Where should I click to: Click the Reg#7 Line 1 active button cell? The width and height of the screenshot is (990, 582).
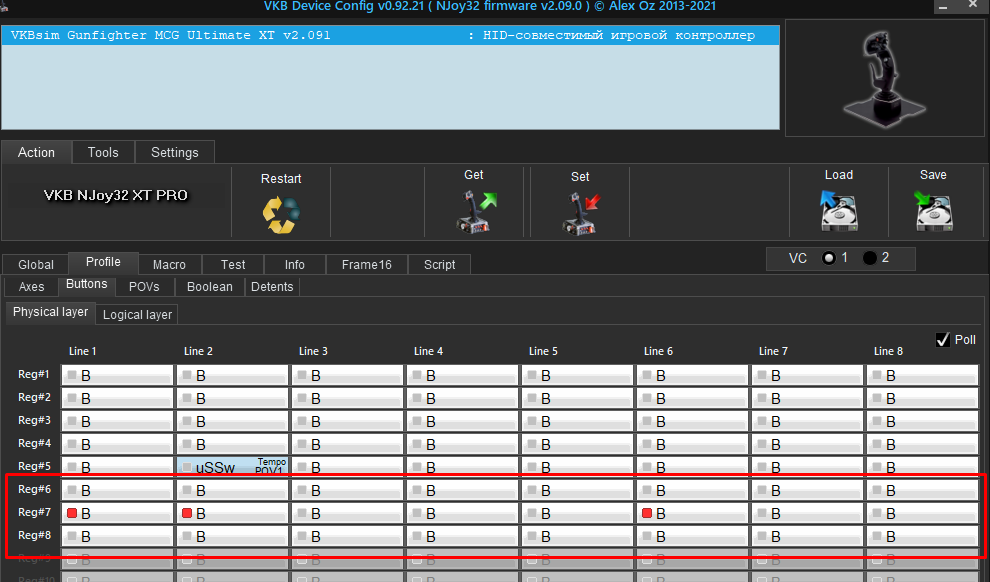click(x=117, y=513)
